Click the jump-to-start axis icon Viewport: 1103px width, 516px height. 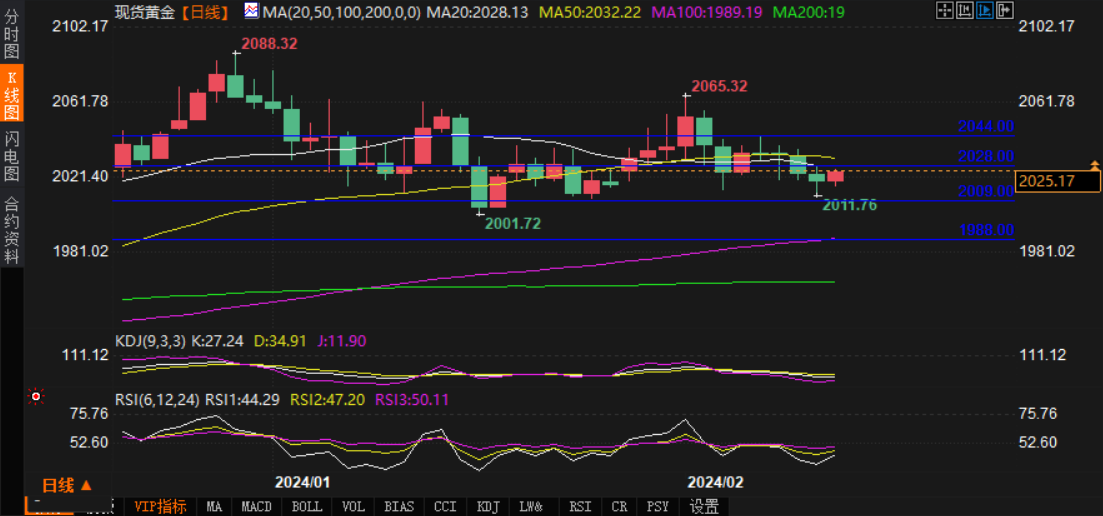click(x=965, y=11)
